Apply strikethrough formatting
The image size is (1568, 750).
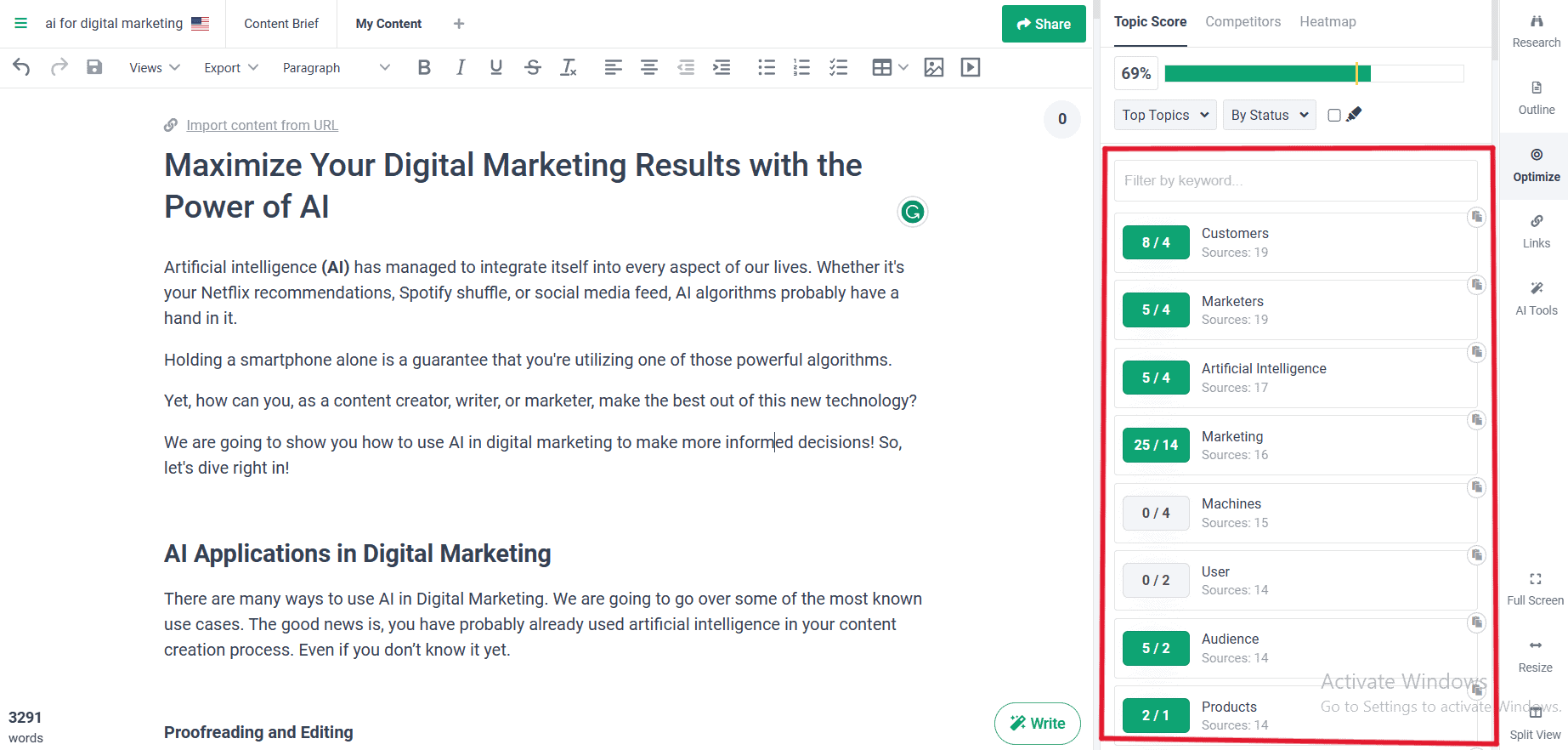click(x=533, y=67)
